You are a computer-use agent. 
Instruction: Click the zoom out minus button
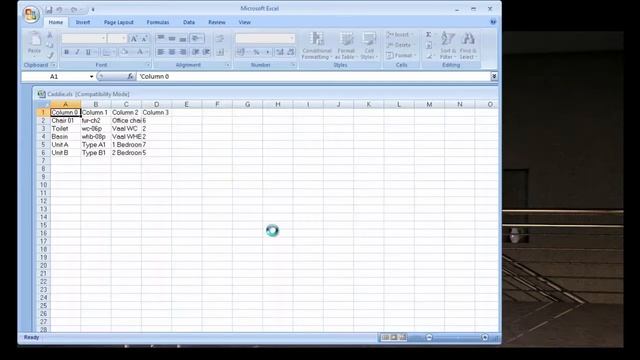(429, 338)
